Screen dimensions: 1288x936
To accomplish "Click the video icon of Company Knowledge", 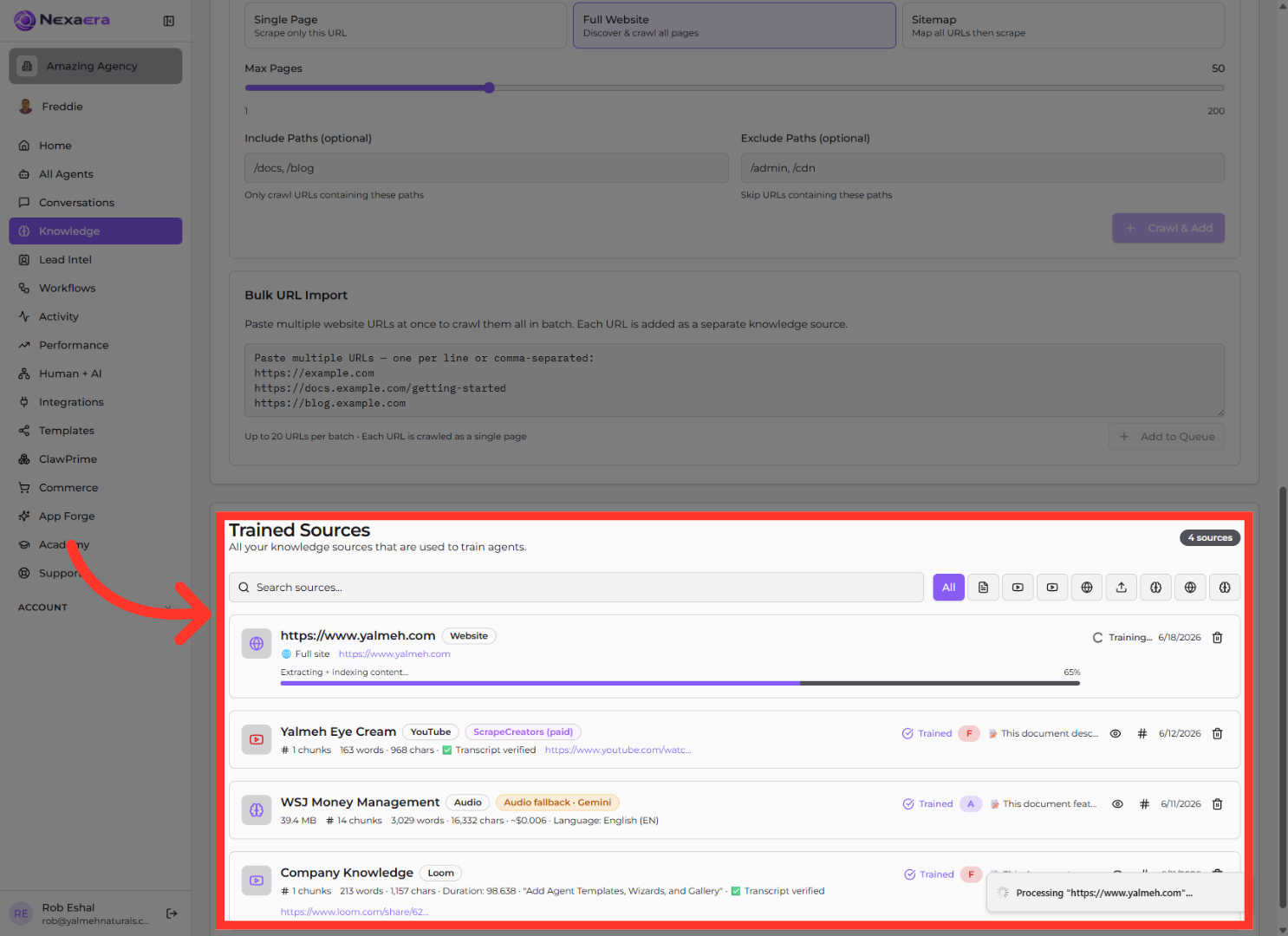I will (257, 881).
